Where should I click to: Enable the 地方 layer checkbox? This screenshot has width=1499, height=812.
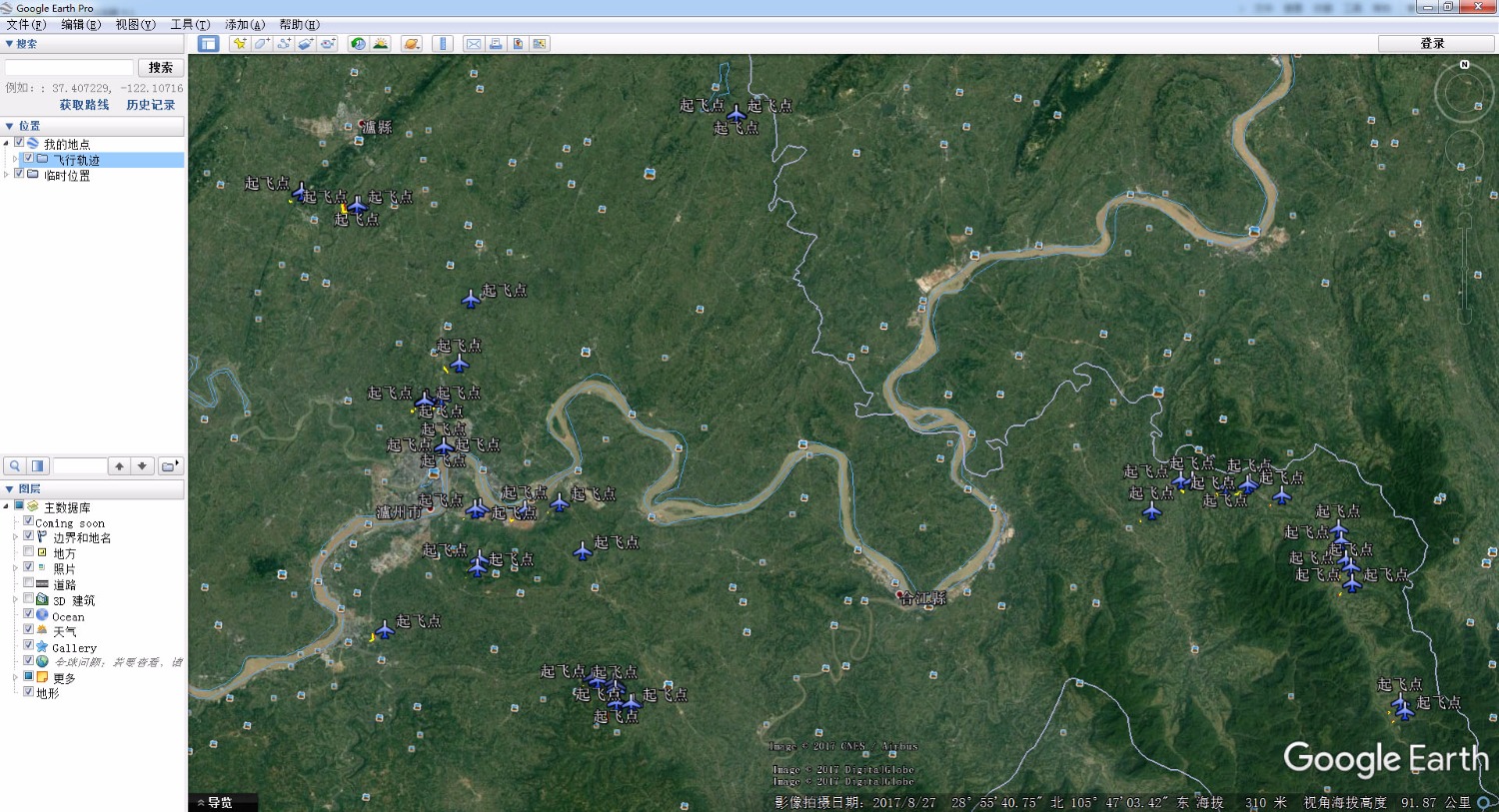pyautogui.click(x=28, y=551)
